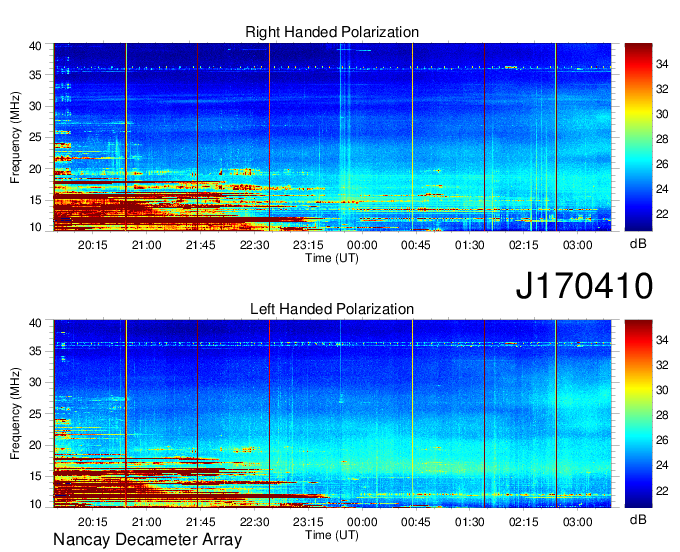Screen dimensions: 680x552
Task: Click the 21:45 time tick under Right Handed plot
Action: point(200,245)
